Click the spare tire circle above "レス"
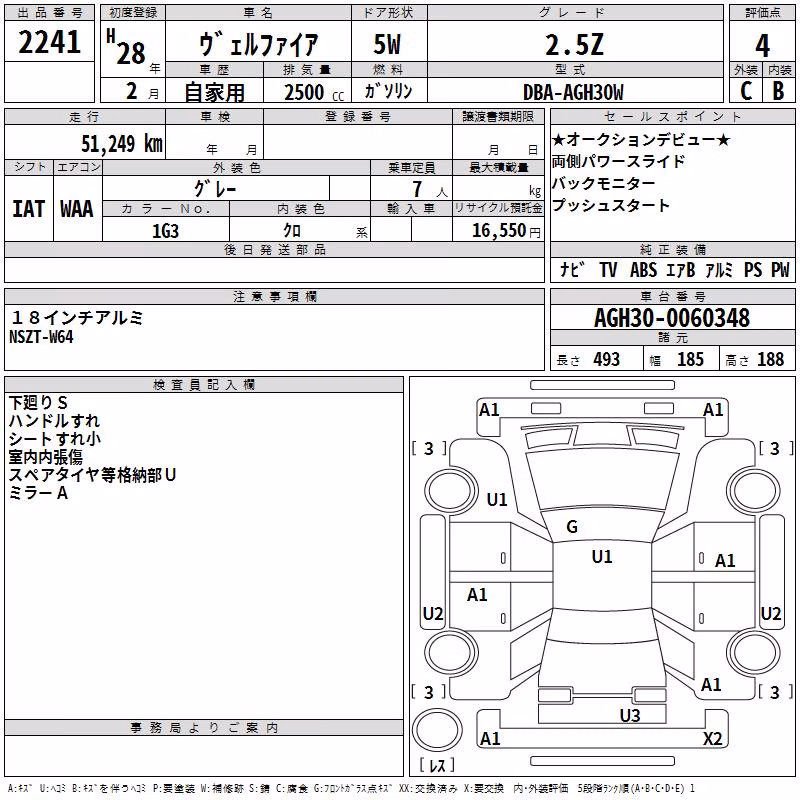This screenshot has height=800, width=800. click(x=437, y=730)
